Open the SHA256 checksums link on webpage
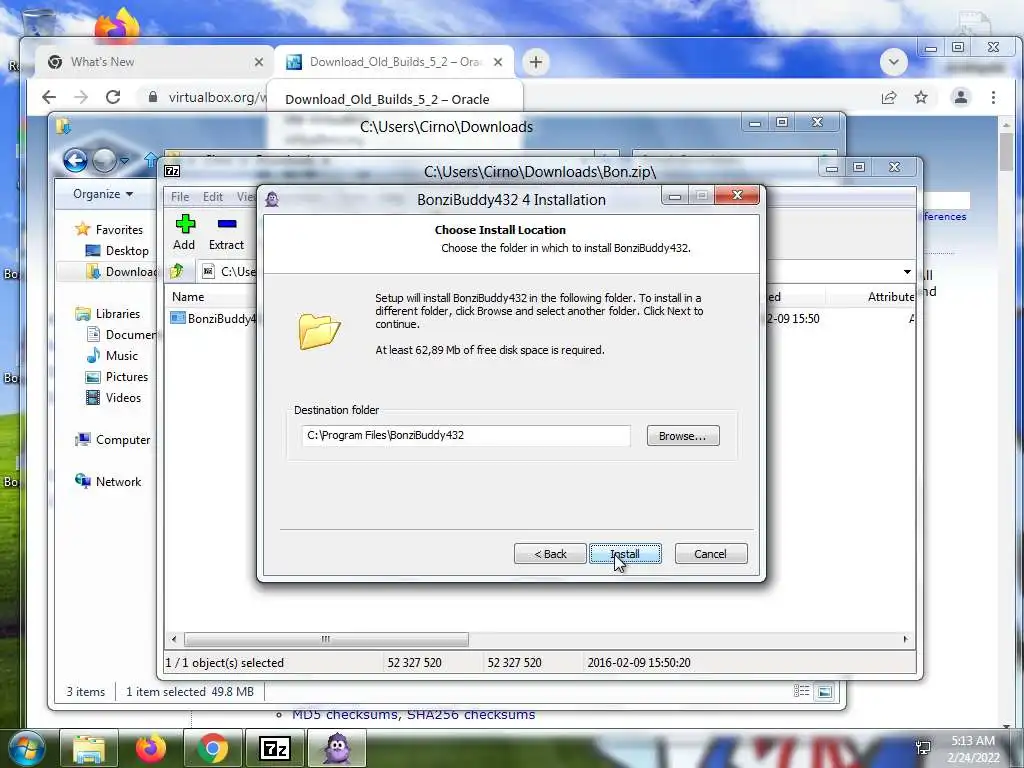 pos(470,715)
